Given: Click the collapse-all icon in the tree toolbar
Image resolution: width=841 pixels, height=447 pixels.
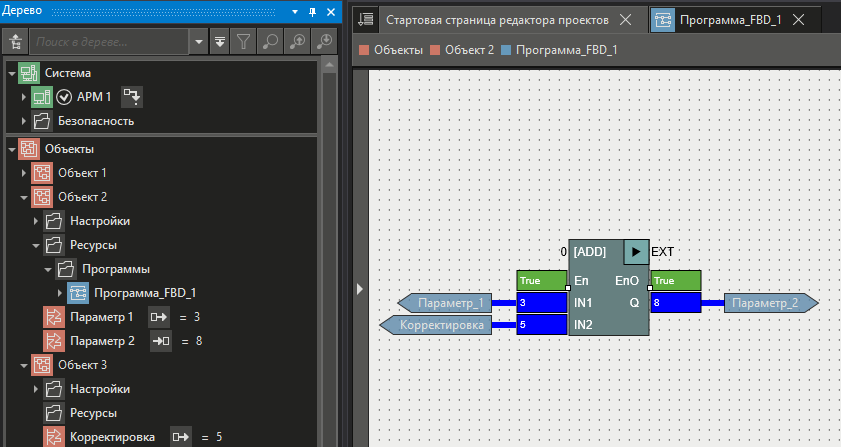Looking at the screenshot, I should (x=220, y=41).
